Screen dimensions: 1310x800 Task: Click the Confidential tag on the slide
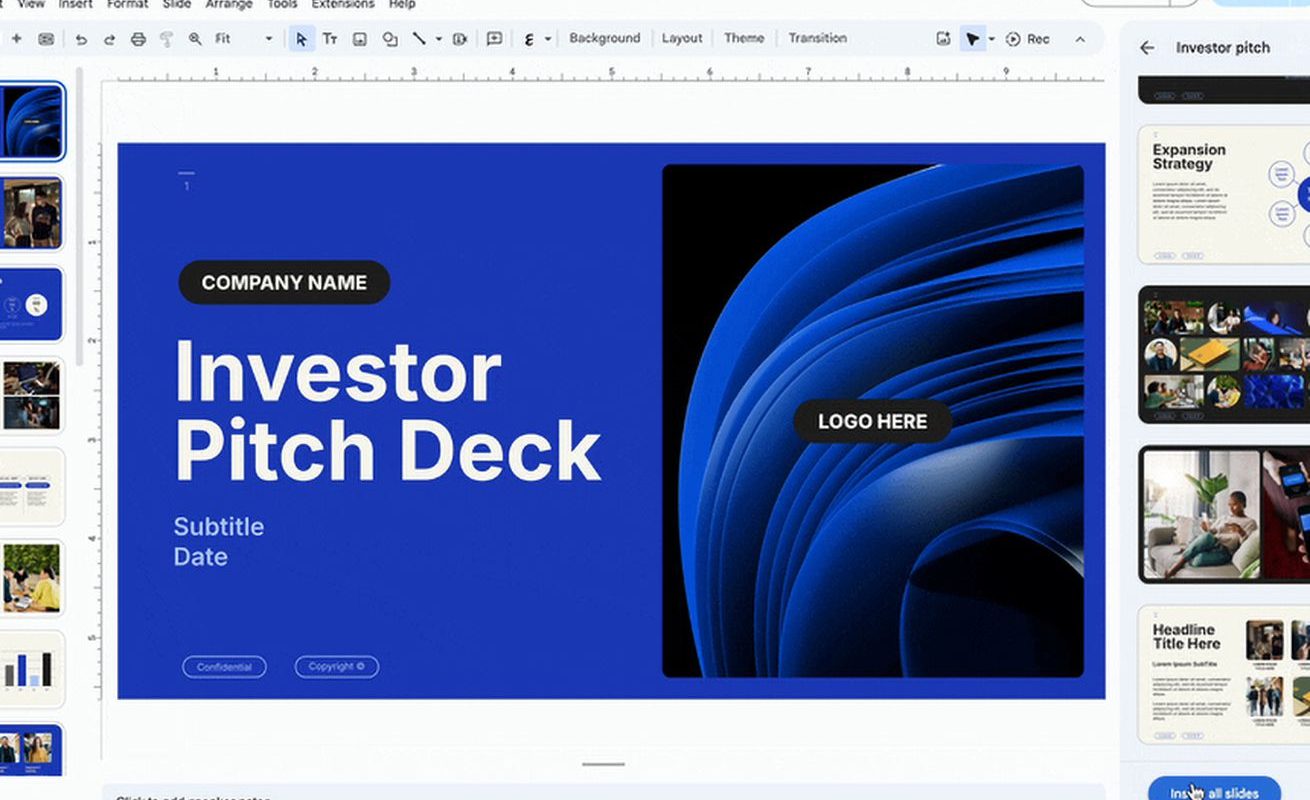click(x=224, y=667)
